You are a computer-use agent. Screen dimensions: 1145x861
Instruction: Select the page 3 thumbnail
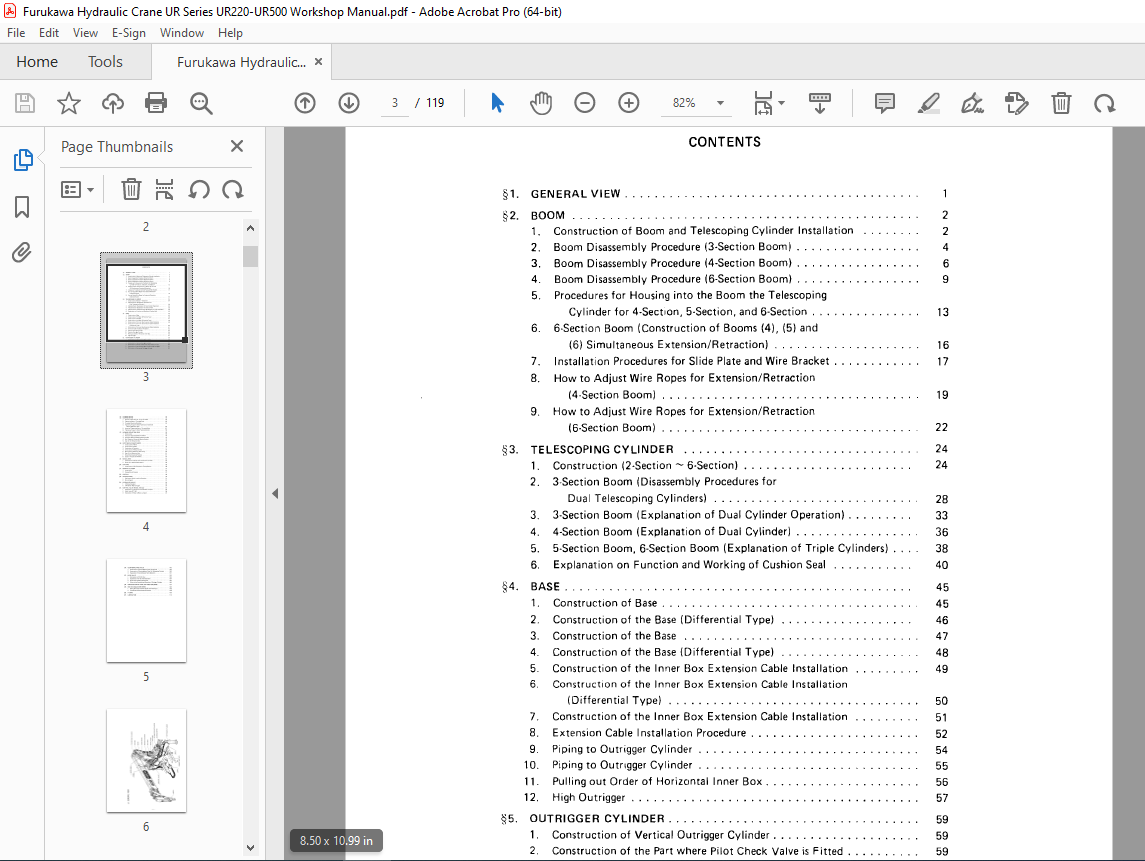tap(146, 310)
